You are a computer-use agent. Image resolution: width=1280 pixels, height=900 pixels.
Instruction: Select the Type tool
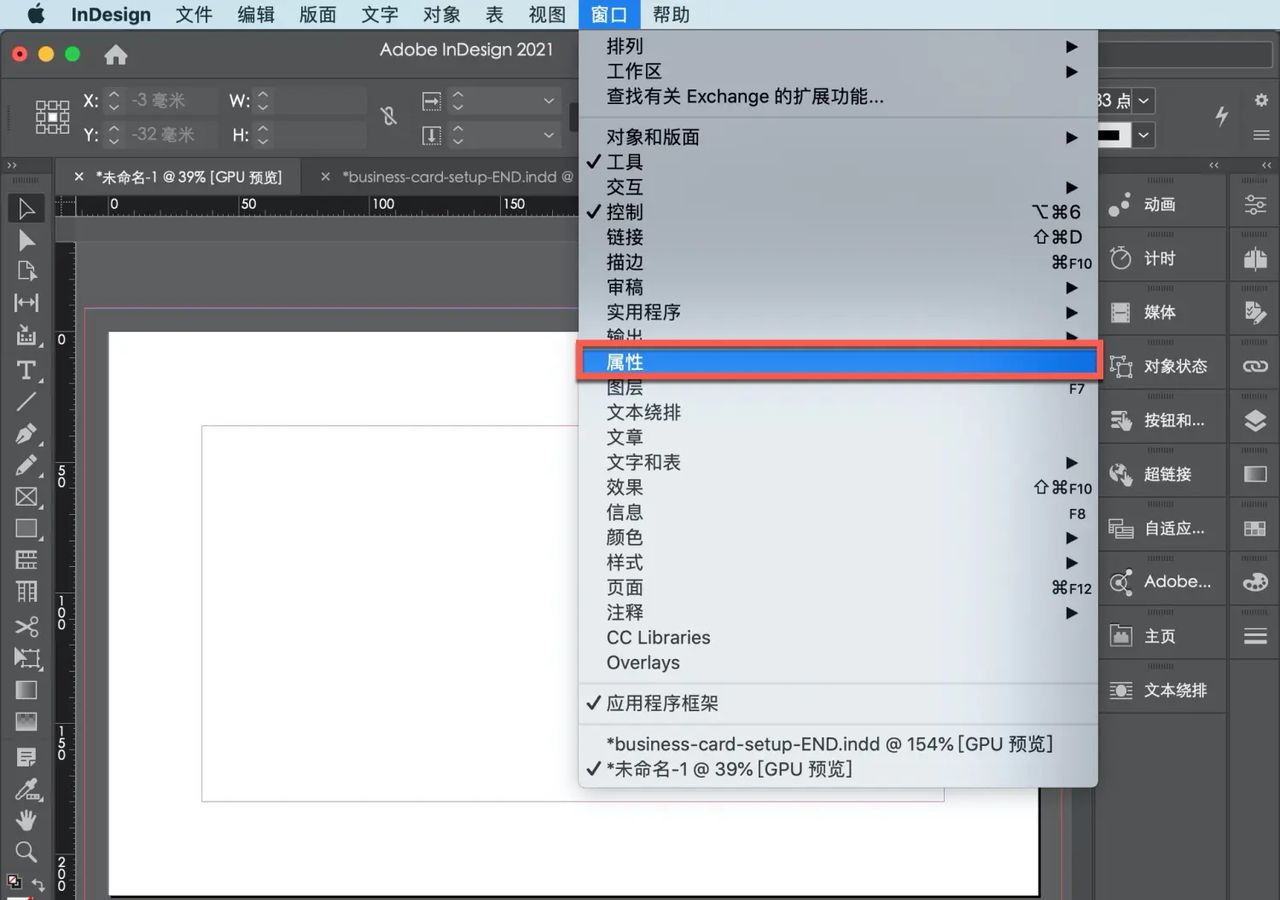click(x=27, y=370)
